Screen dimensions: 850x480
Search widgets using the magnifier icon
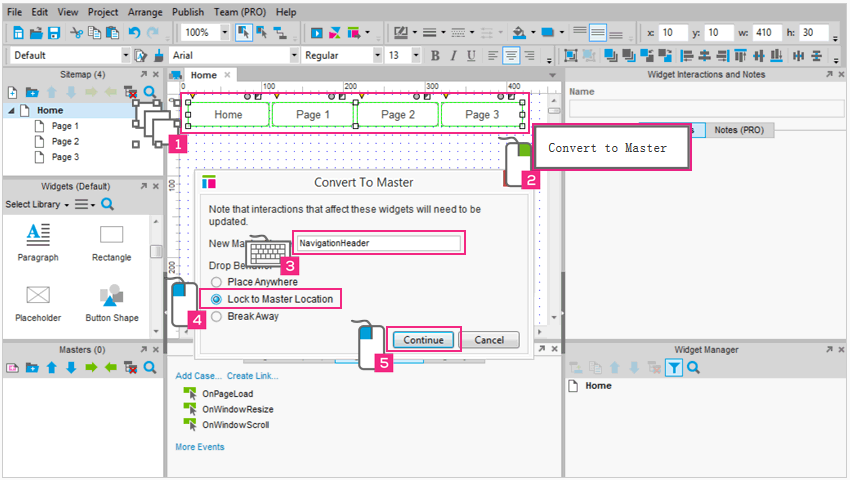[x=107, y=204]
